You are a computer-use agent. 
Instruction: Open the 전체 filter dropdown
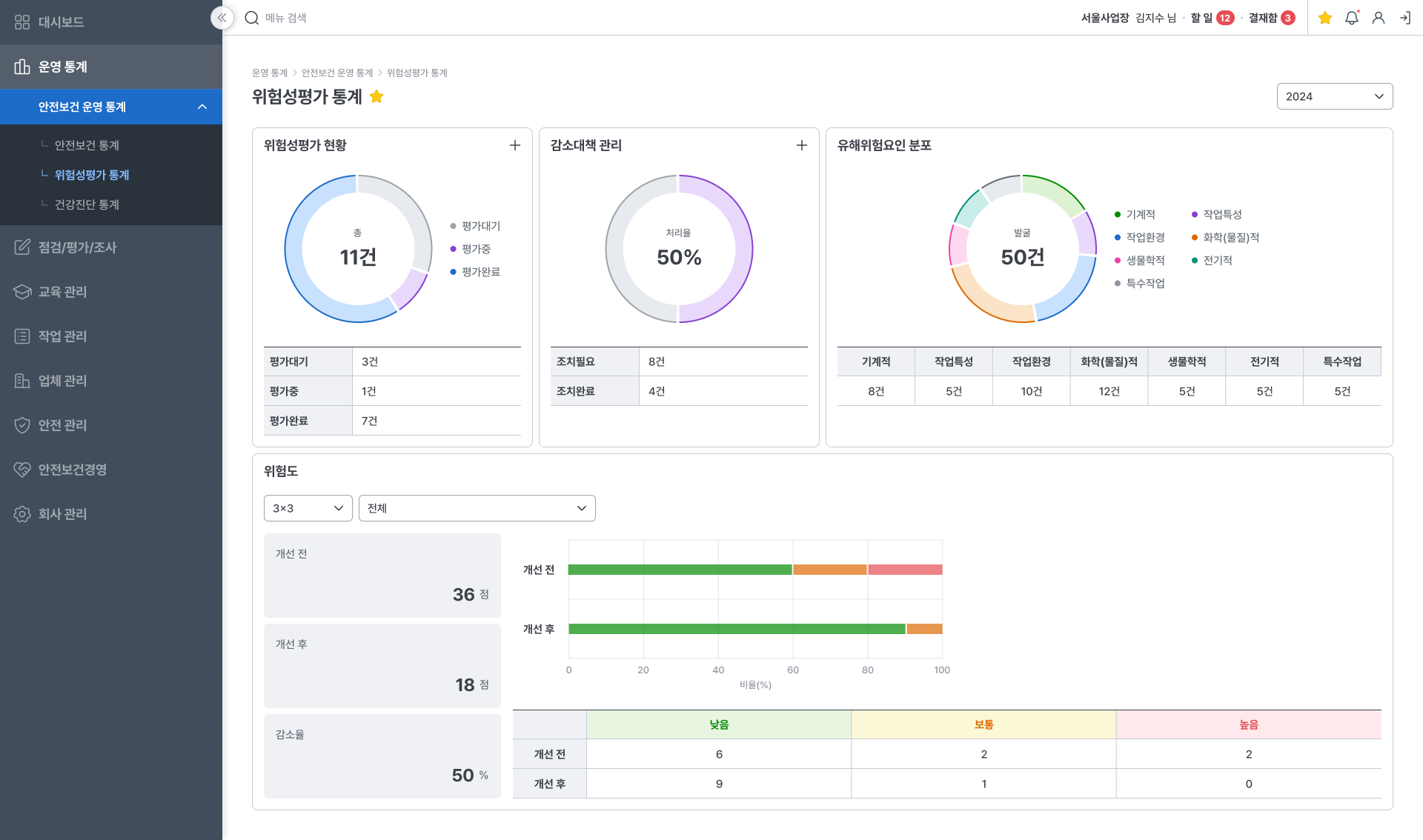[x=477, y=508]
